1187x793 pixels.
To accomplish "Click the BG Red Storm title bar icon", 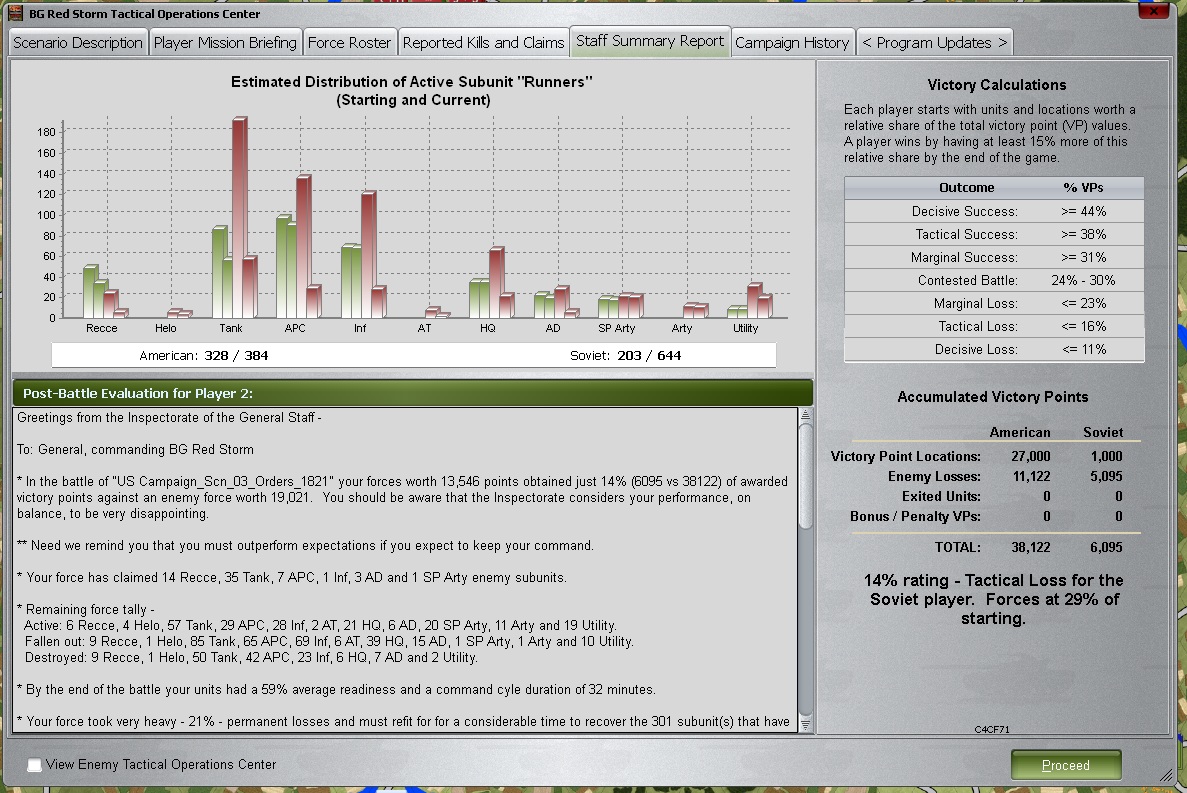I will click(15, 13).
